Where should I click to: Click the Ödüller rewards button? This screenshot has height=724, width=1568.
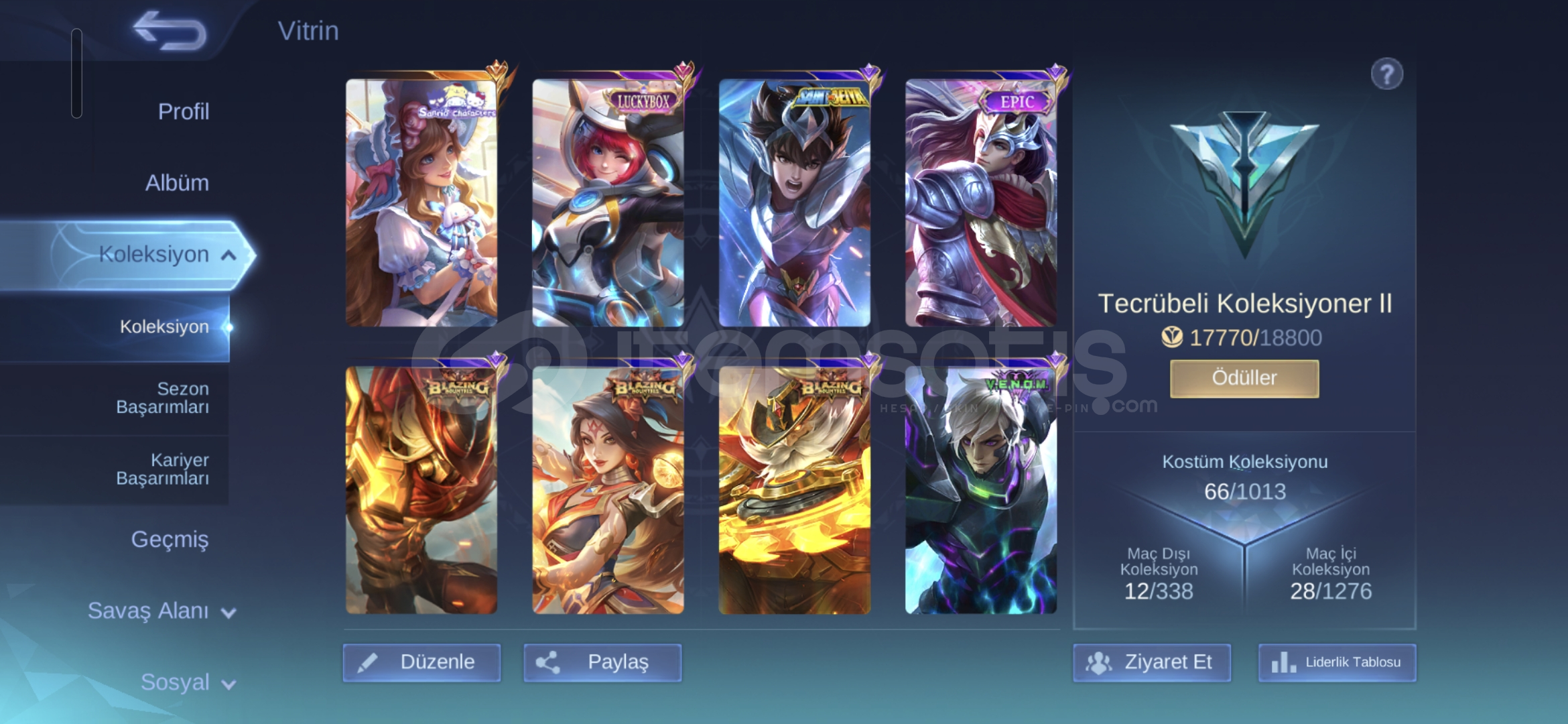(x=1244, y=379)
